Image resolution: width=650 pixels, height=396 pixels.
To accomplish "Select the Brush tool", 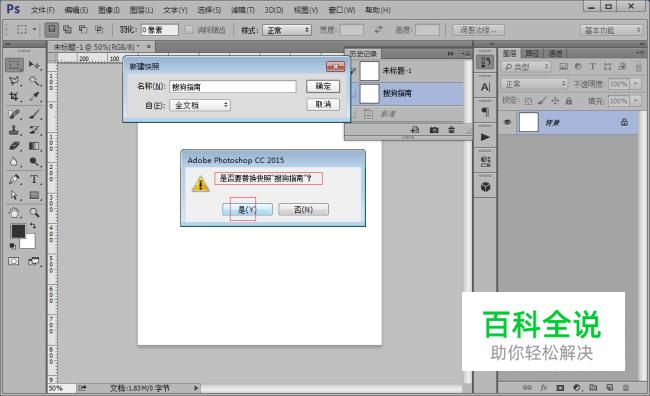I will 34,114.
